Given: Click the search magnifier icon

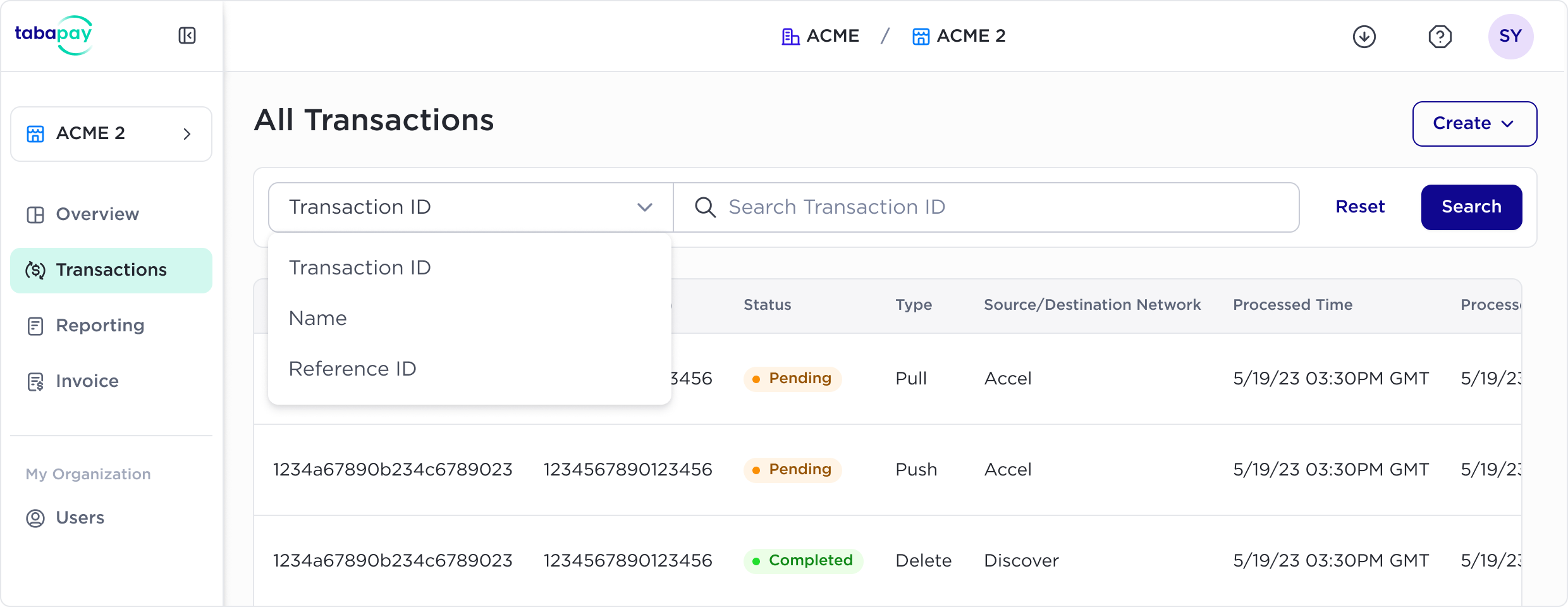Looking at the screenshot, I should [705, 207].
